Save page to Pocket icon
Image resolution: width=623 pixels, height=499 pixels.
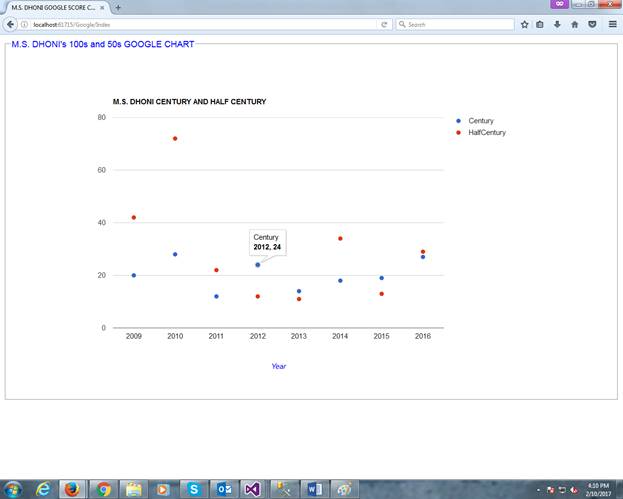click(592, 24)
